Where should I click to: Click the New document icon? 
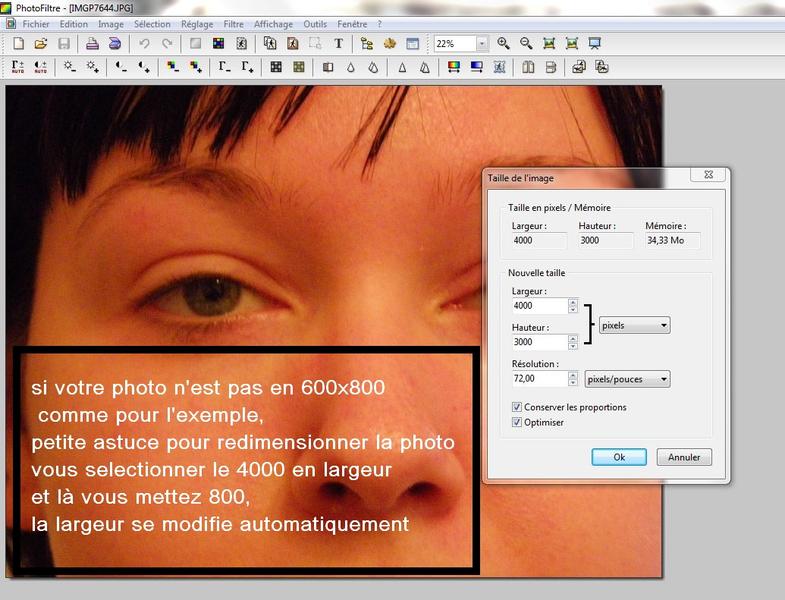[18, 44]
